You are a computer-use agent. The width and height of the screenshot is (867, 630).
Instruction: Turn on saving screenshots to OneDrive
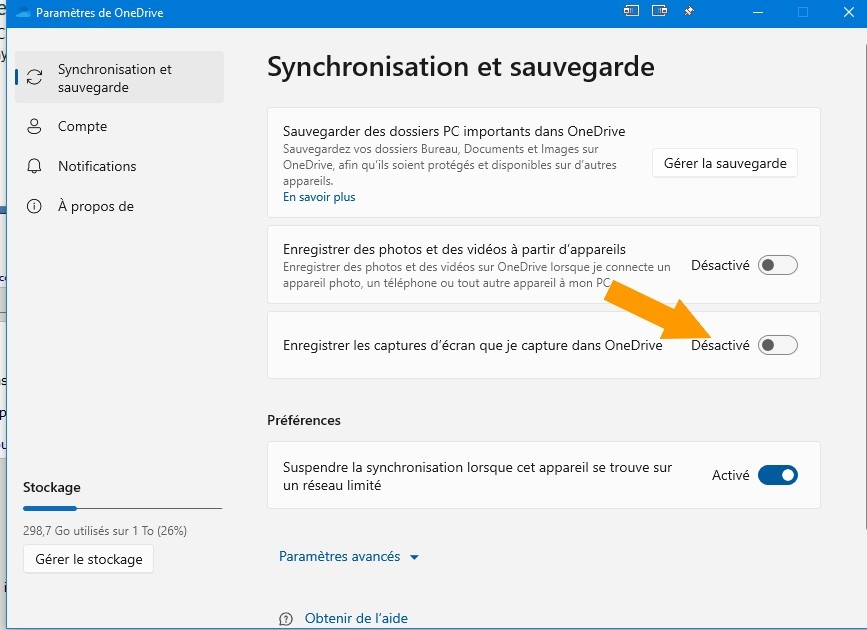pyautogui.click(x=777, y=345)
